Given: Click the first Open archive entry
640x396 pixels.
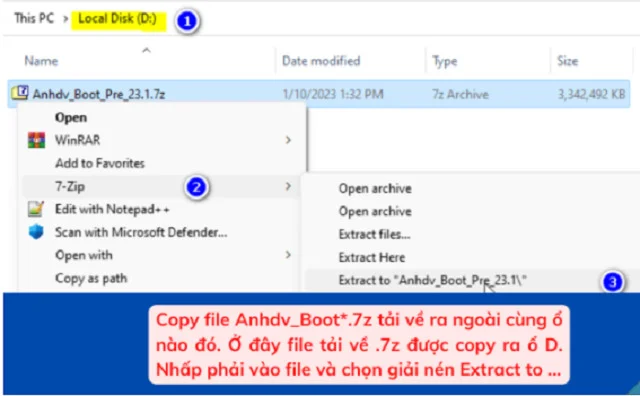Looking at the screenshot, I should point(375,189).
